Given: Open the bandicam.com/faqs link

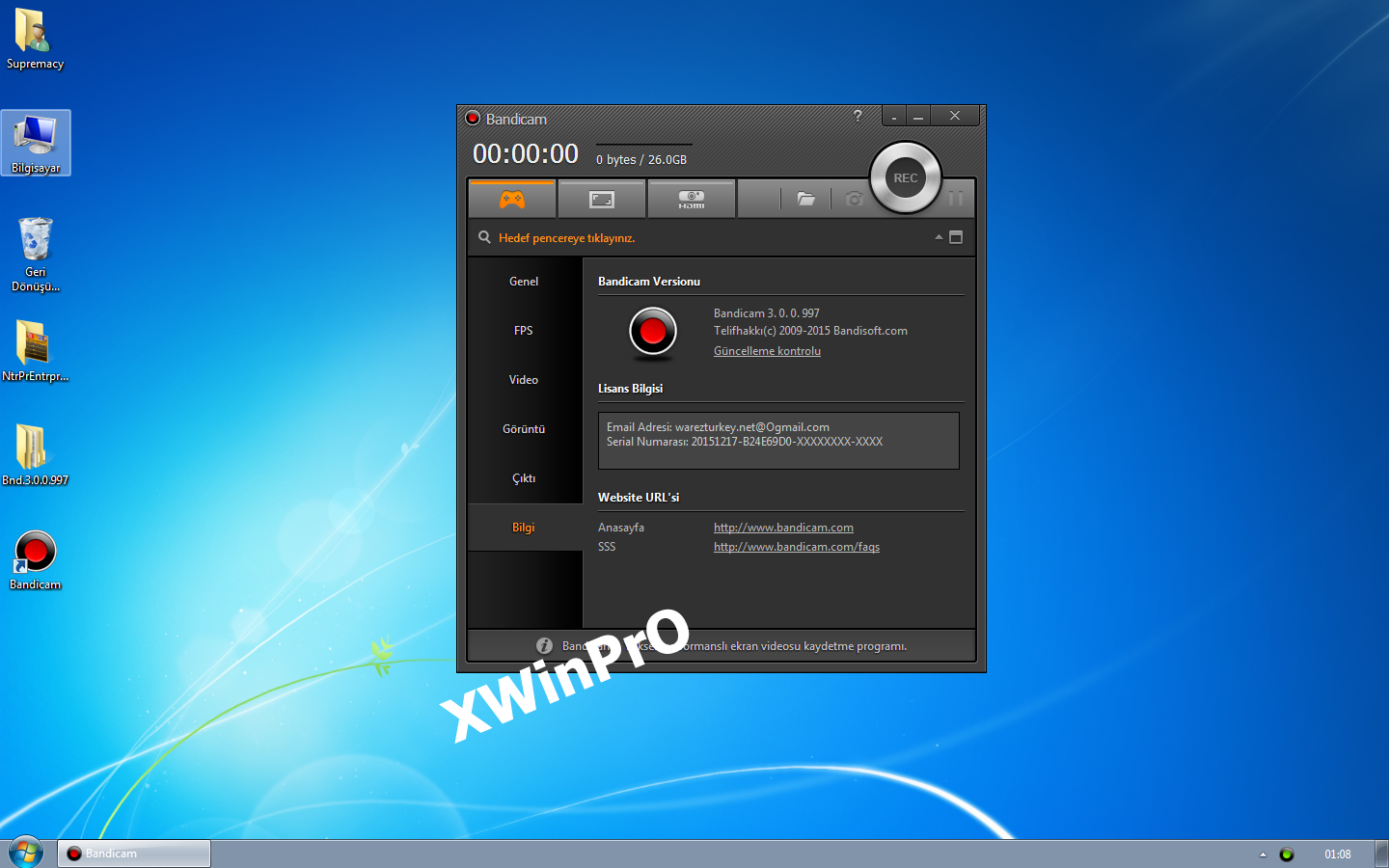Looking at the screenshot, I should pyautogui.click(x=797, y=547).
